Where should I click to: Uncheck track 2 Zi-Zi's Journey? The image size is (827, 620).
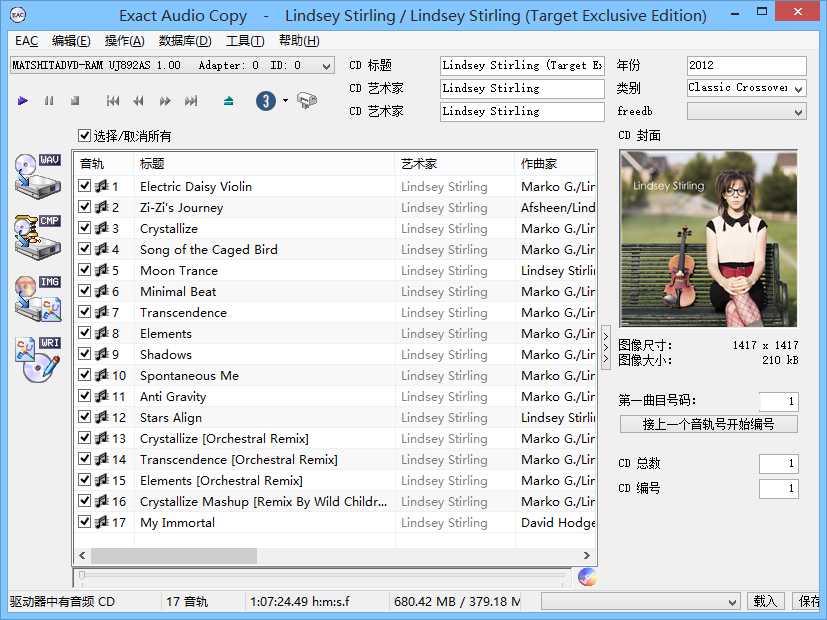coord(84,207)
